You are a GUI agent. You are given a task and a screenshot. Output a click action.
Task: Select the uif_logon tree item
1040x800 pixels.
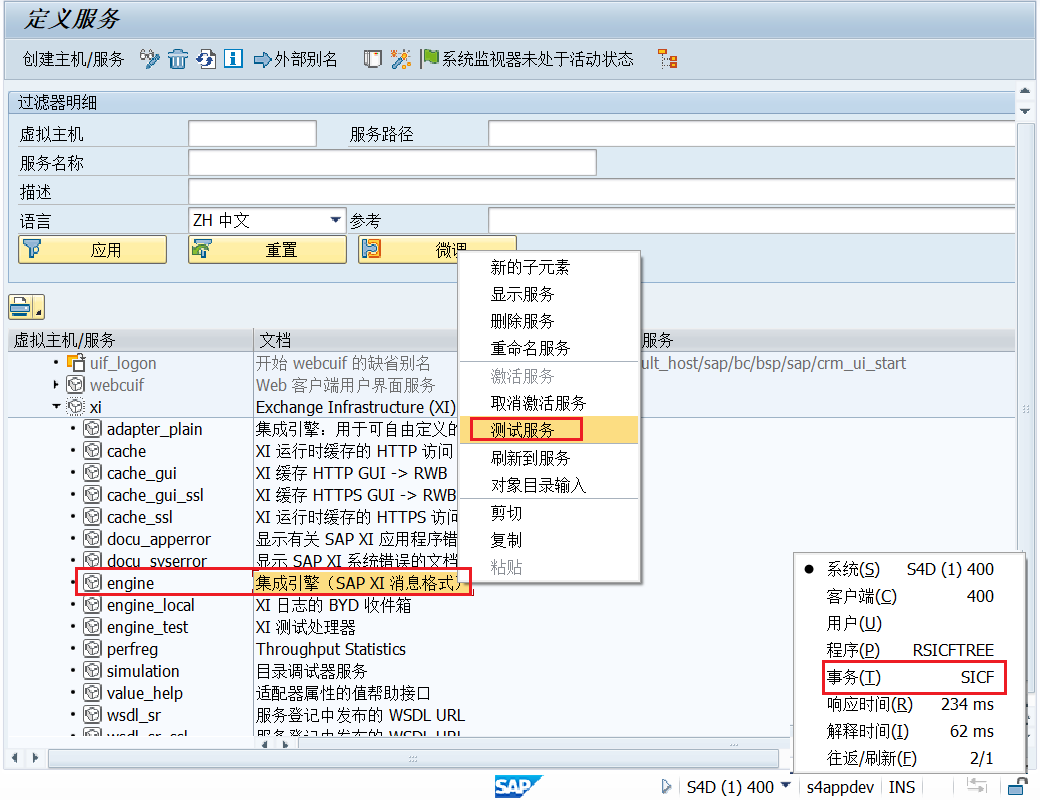tap(123, 364)
